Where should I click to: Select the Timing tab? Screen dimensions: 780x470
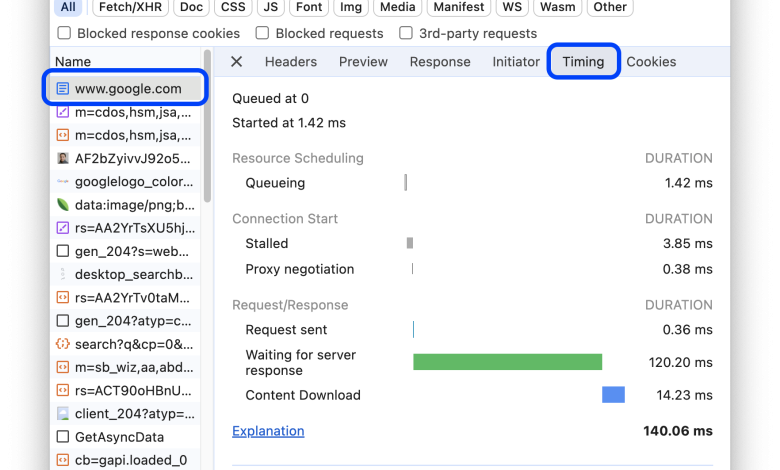point(584,62)
